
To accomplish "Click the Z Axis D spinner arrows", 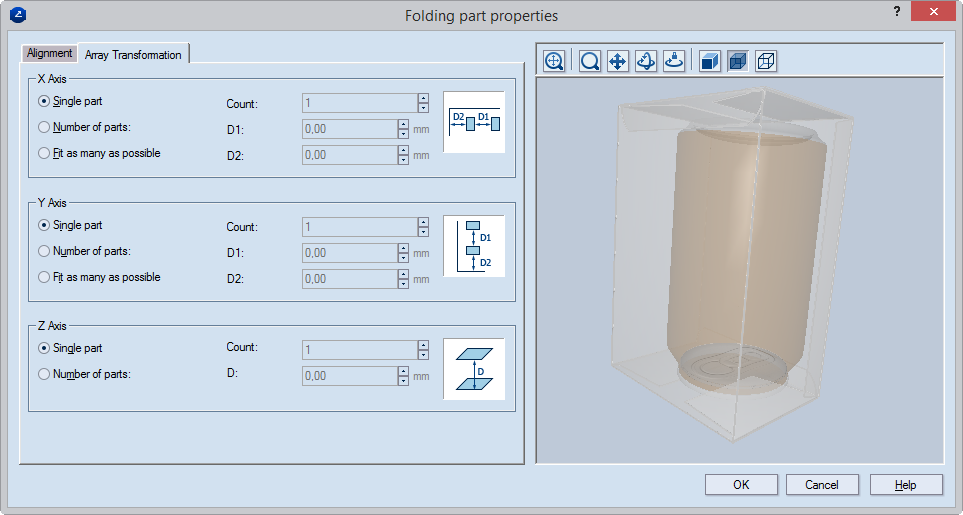I will coord(403,376).
